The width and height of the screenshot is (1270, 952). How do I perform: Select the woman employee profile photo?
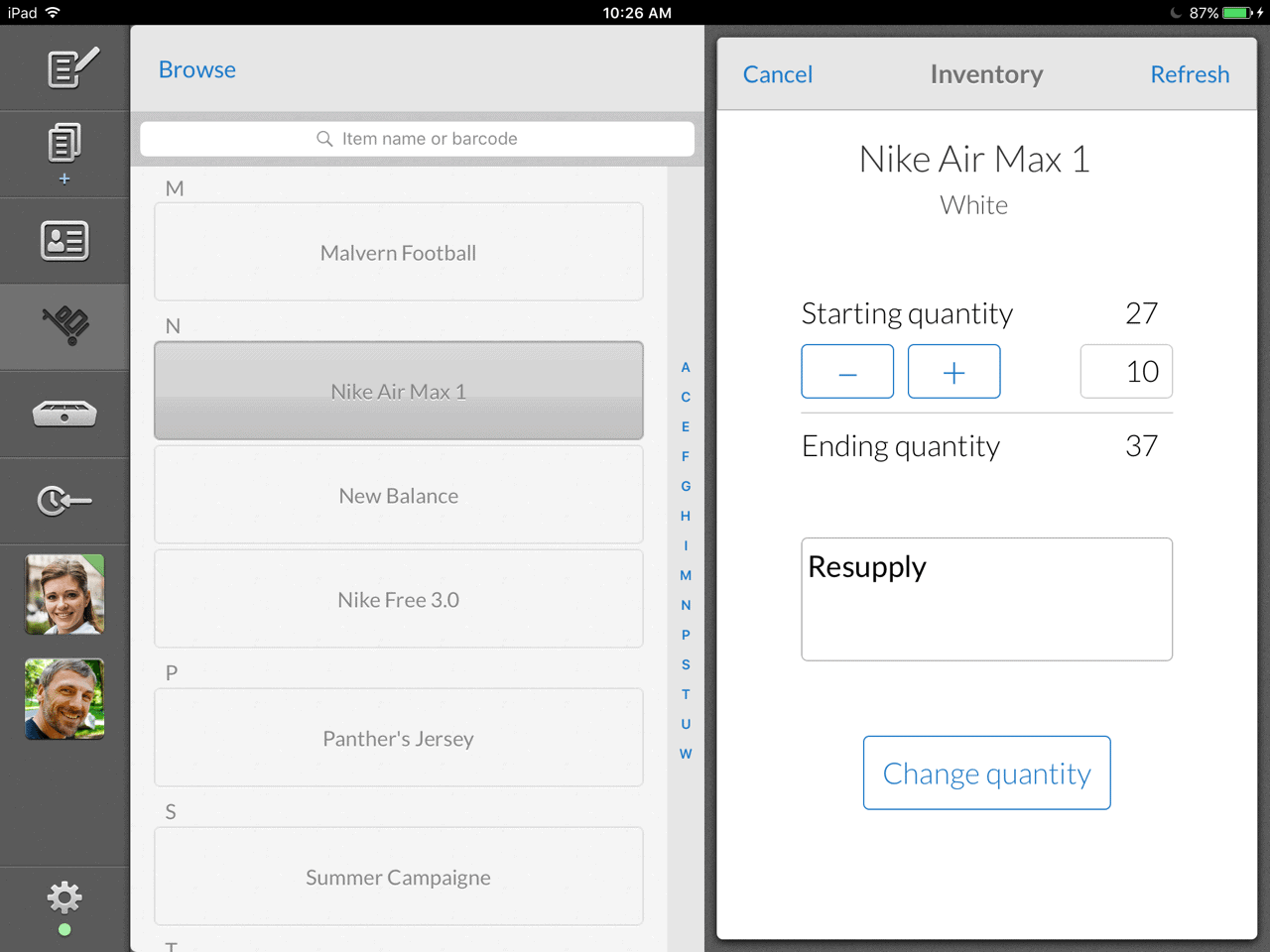coord(64,595)
